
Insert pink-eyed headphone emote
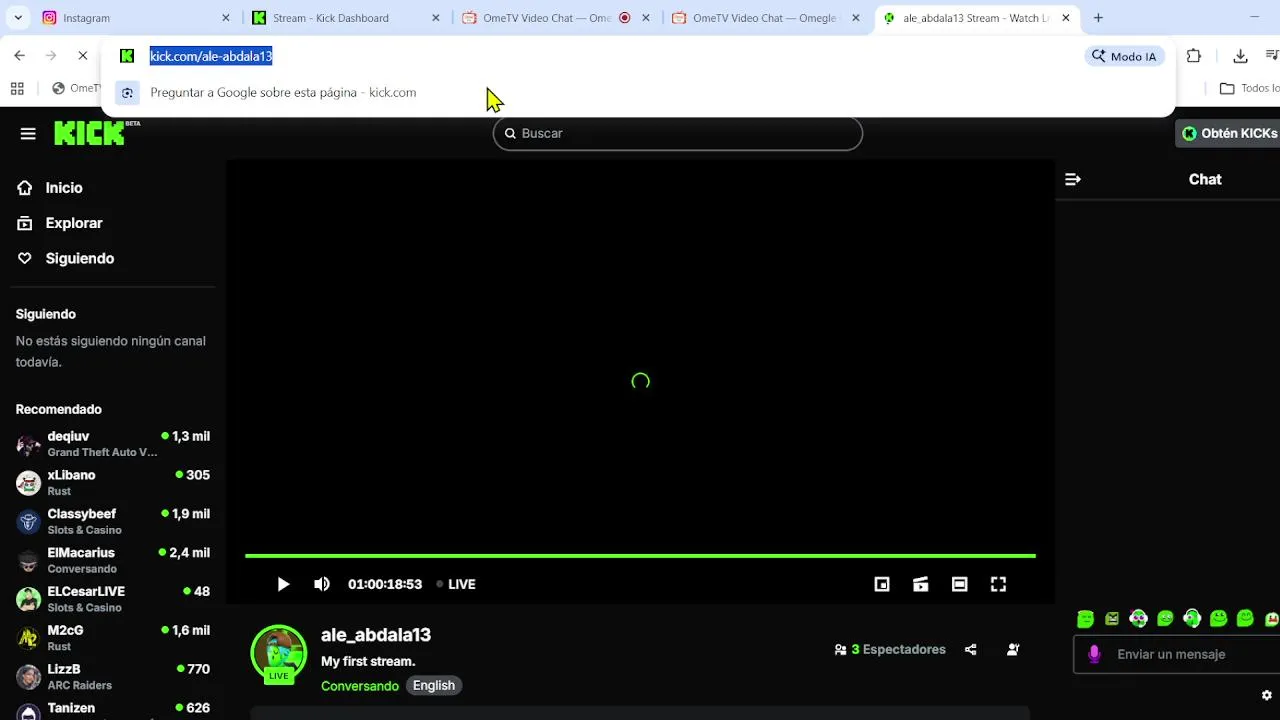[x=1138, y=619]
